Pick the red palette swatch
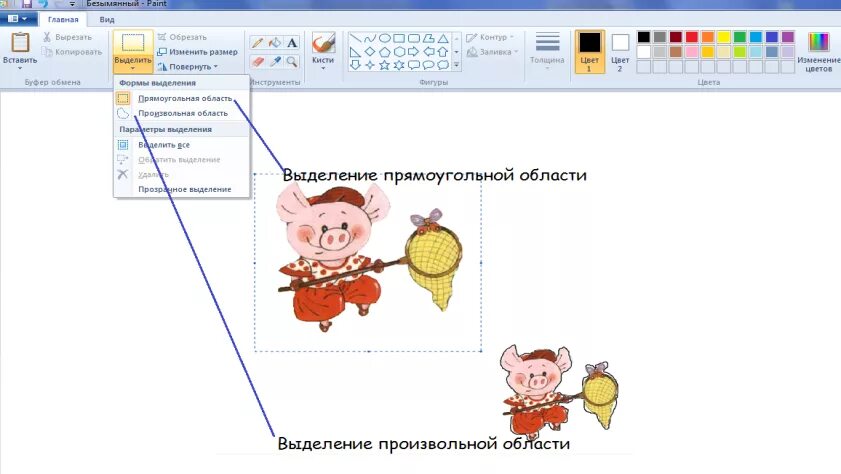The image size is (841, 474). [x=692, y=37]
